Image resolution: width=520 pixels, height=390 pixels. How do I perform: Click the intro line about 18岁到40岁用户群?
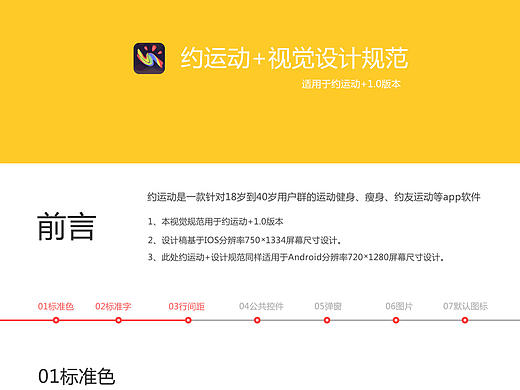click(314, 197)
